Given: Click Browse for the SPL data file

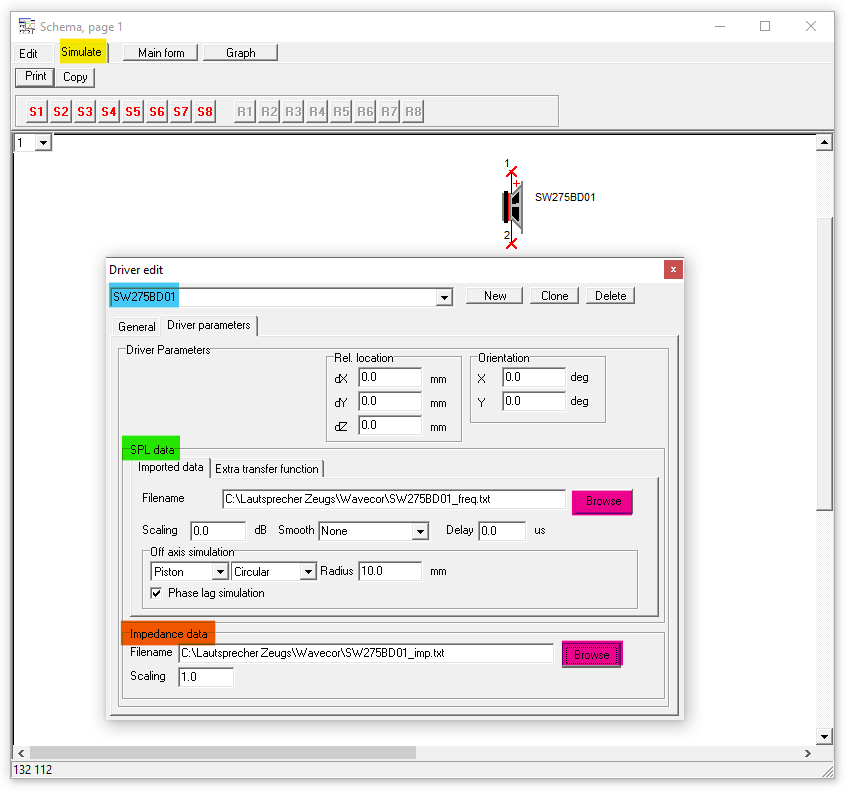Looking at the screenshot, I should click(602, 501).
